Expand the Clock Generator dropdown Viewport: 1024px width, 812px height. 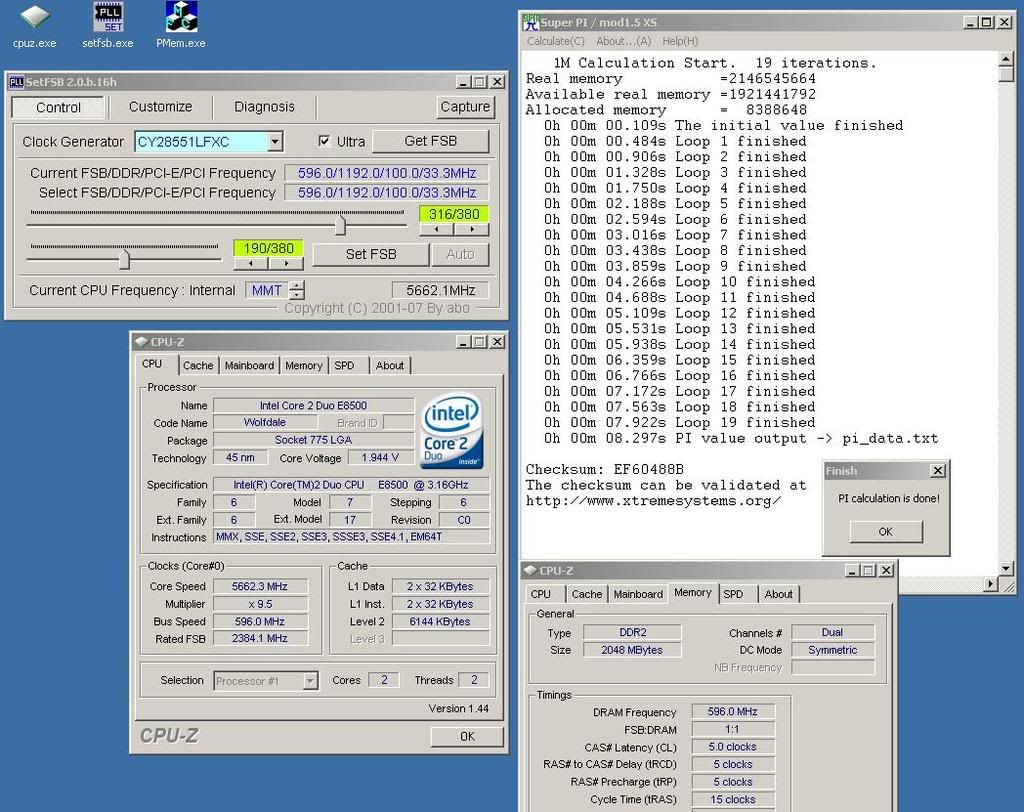[x=276, y=141]
